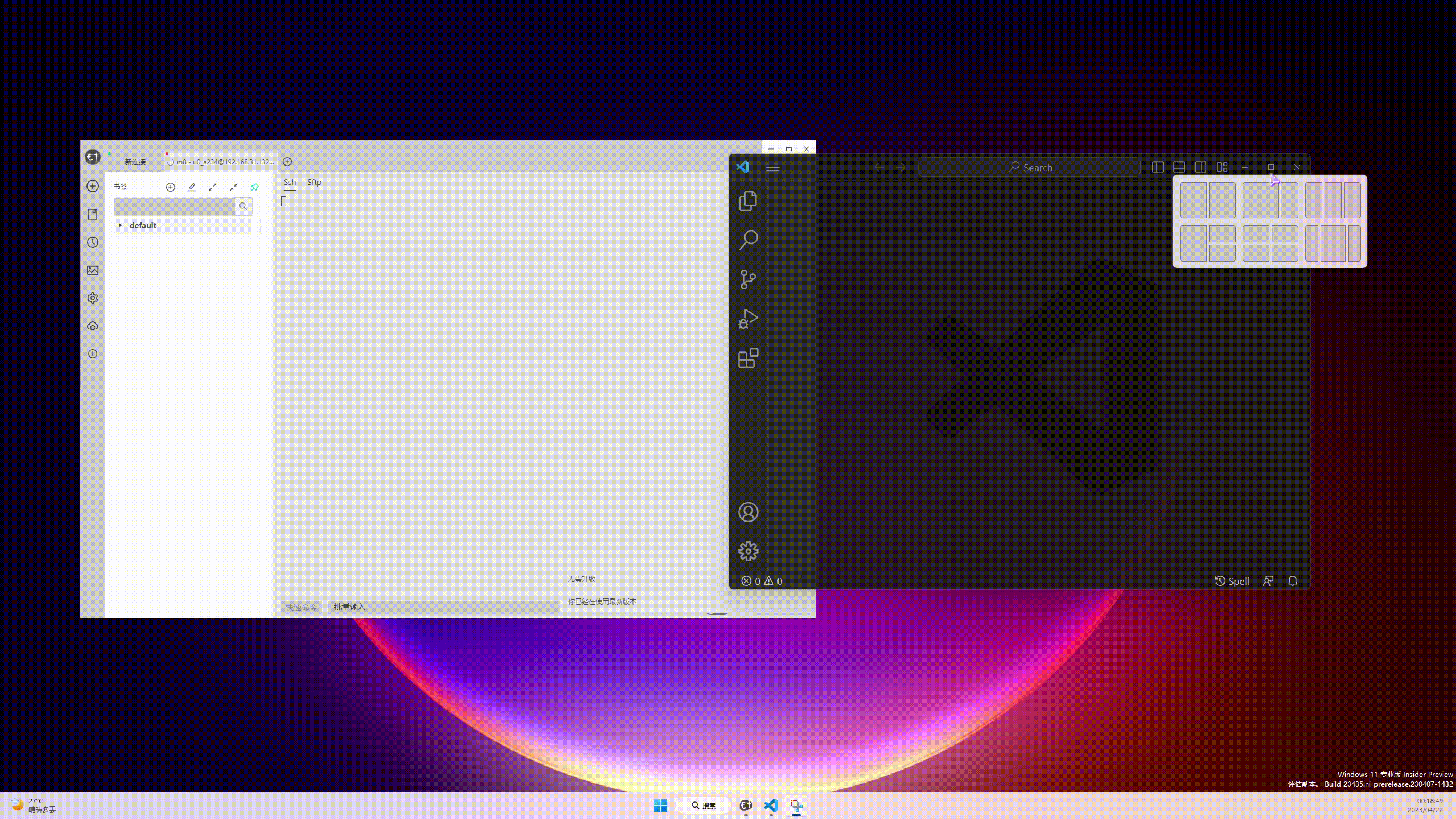
Task: Toggle VS Code primary side bar layout
Action: pyautogui.click(x=1157, y=167)
